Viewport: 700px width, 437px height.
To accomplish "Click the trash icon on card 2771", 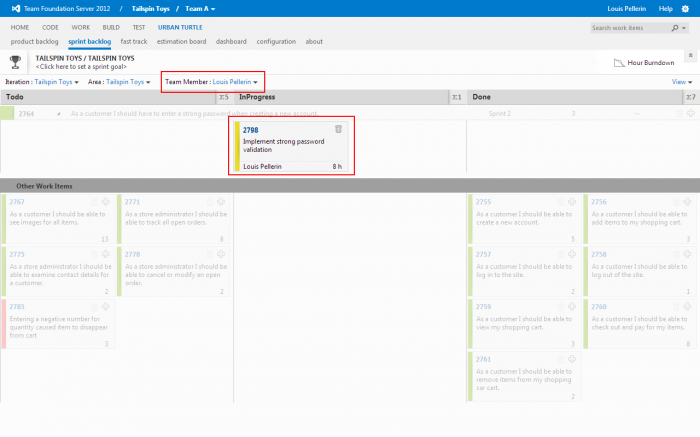I will 210,202.
